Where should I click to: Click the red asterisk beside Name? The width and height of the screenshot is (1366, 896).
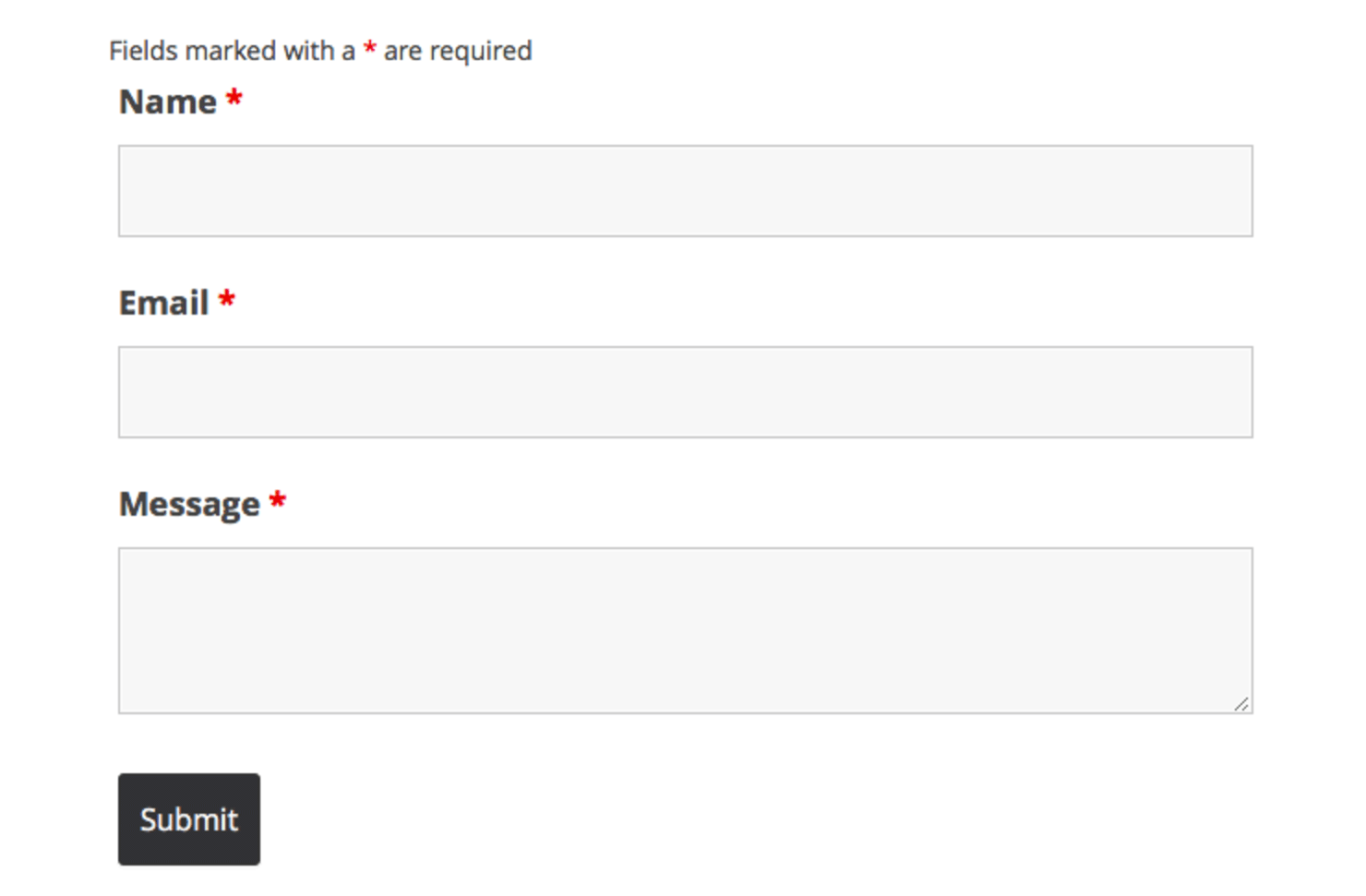(x=234, y=97)
